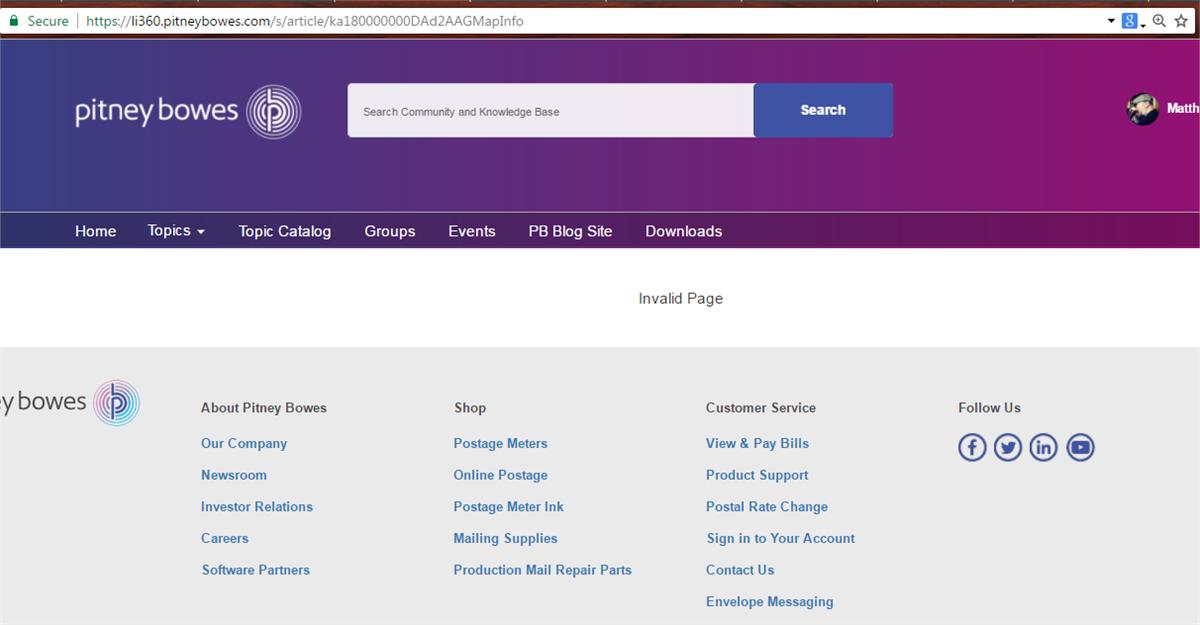The width and height of the screenshot is (1200, 625).
Task: Open address bar dropdown arrow
Action: tap(1111, 21)
